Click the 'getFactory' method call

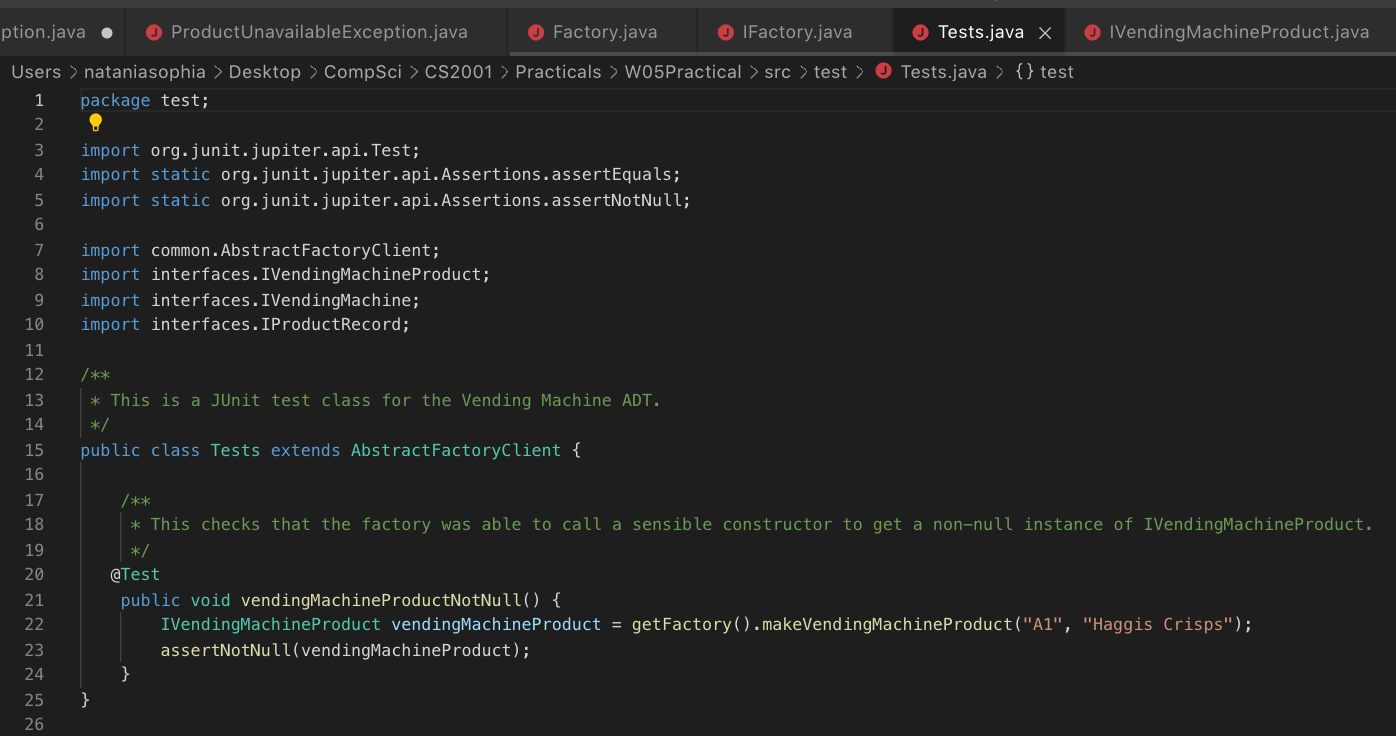point(682,624)
